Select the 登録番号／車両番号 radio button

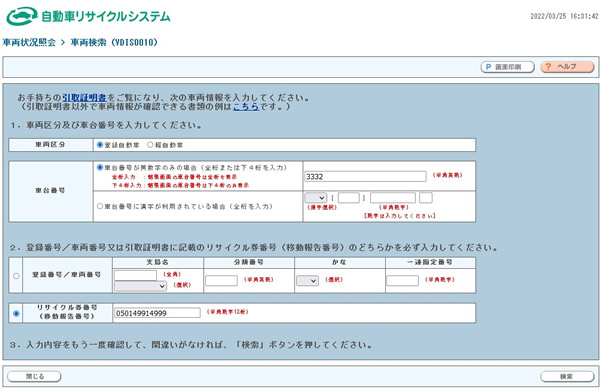(16, 276)
